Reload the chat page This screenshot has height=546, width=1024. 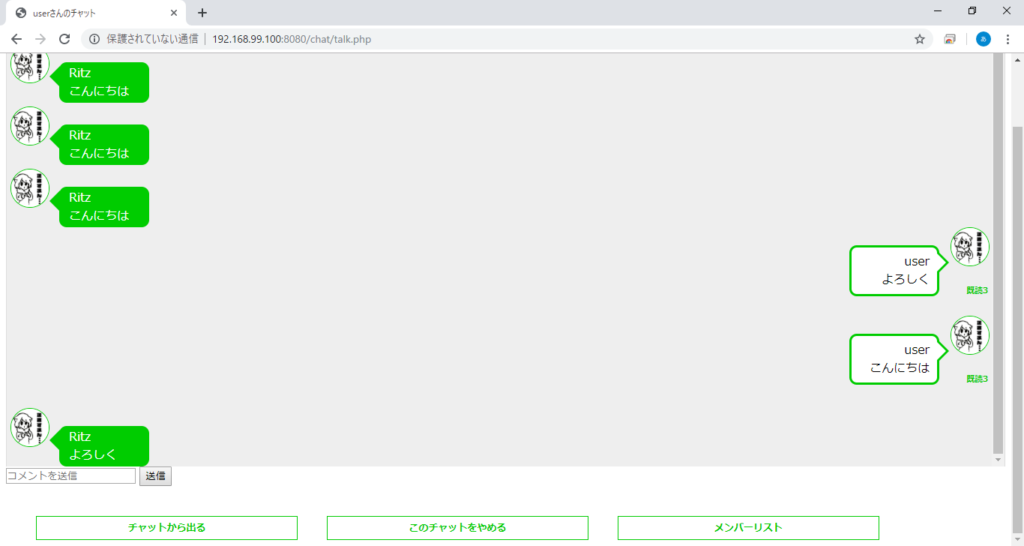[65, 39]
